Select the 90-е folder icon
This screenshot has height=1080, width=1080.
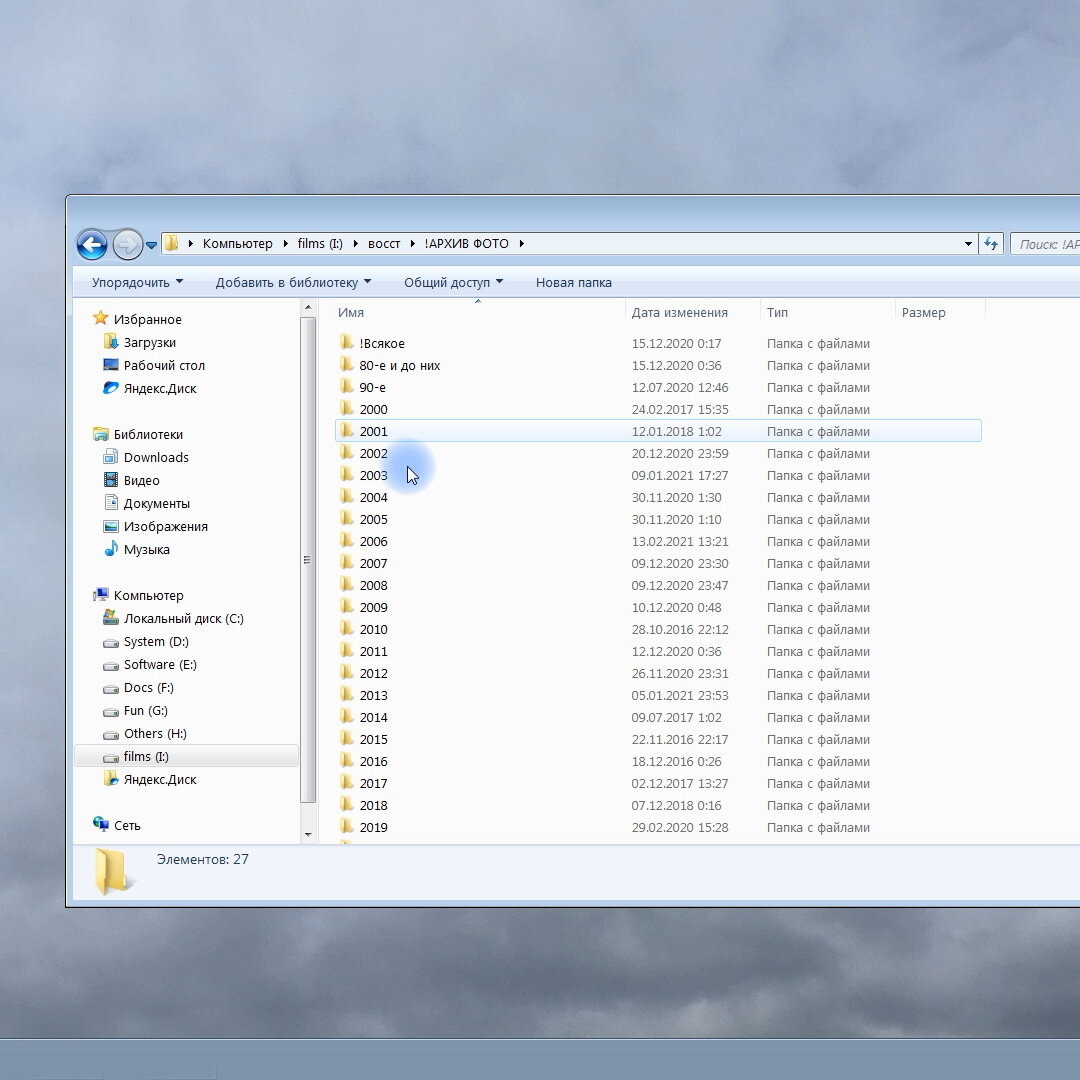tap(347, 386)
